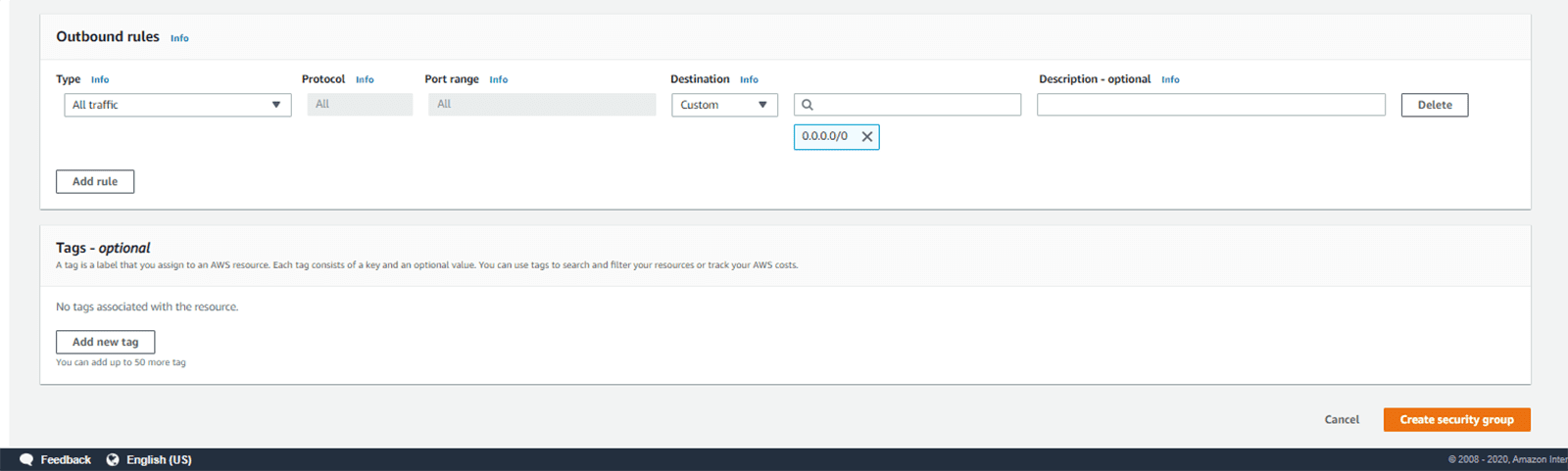This screenshot has width=1568, height=471.
Task: Click Create security group button
Action: pos(1456,419)
